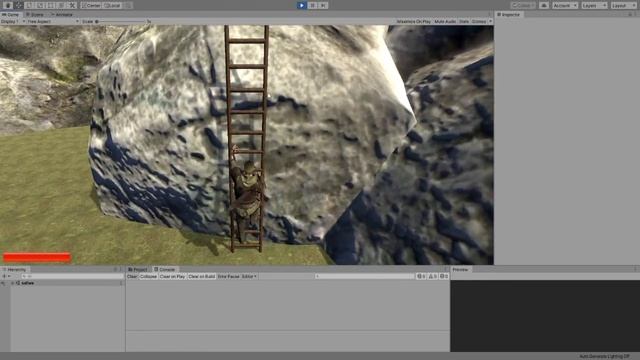Screen dimensions: 640x360
Task: Switch to the Animator tab
Action: [x=62, y=14]
